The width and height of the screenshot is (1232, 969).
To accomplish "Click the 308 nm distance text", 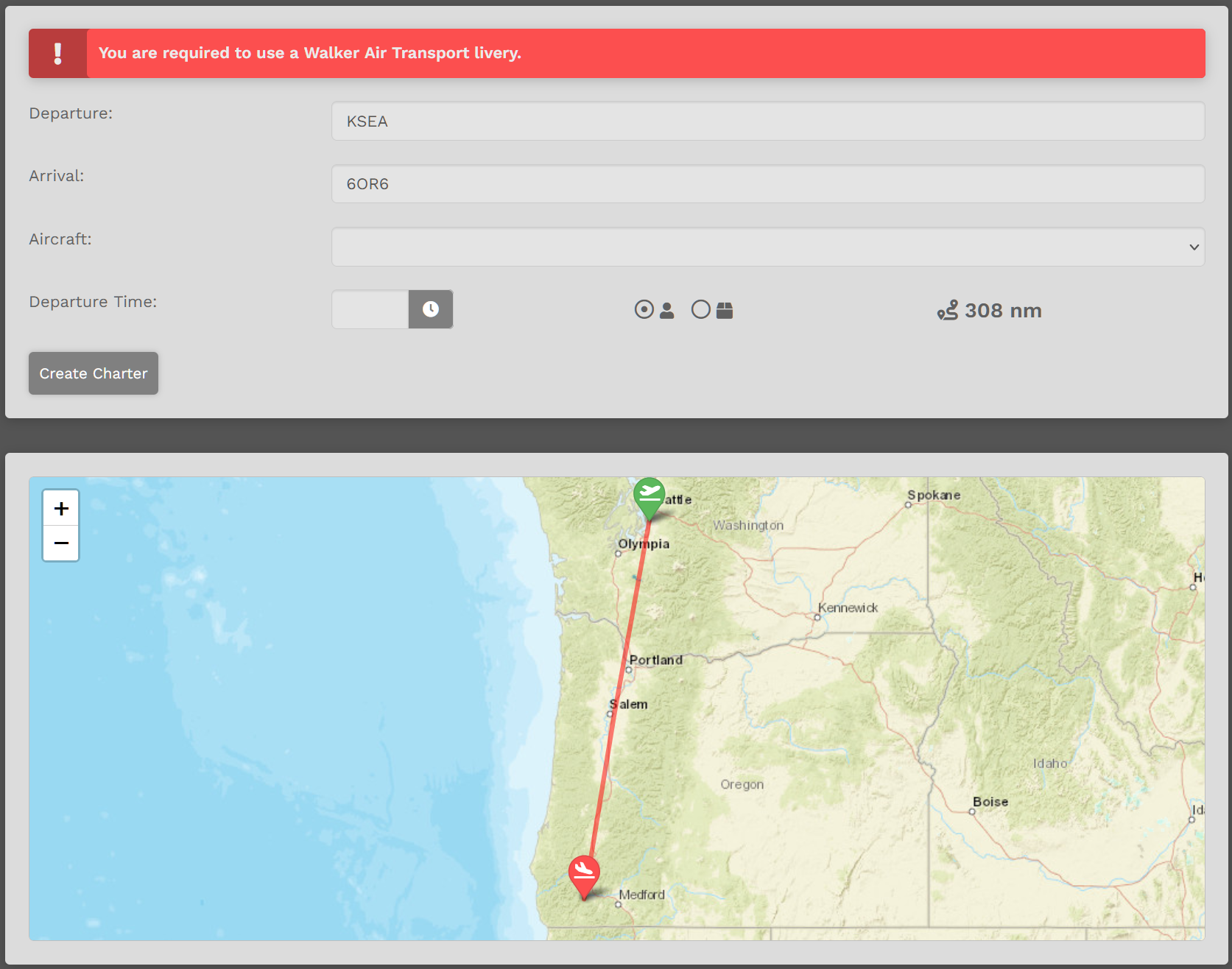I will [x=1003, y=310].
